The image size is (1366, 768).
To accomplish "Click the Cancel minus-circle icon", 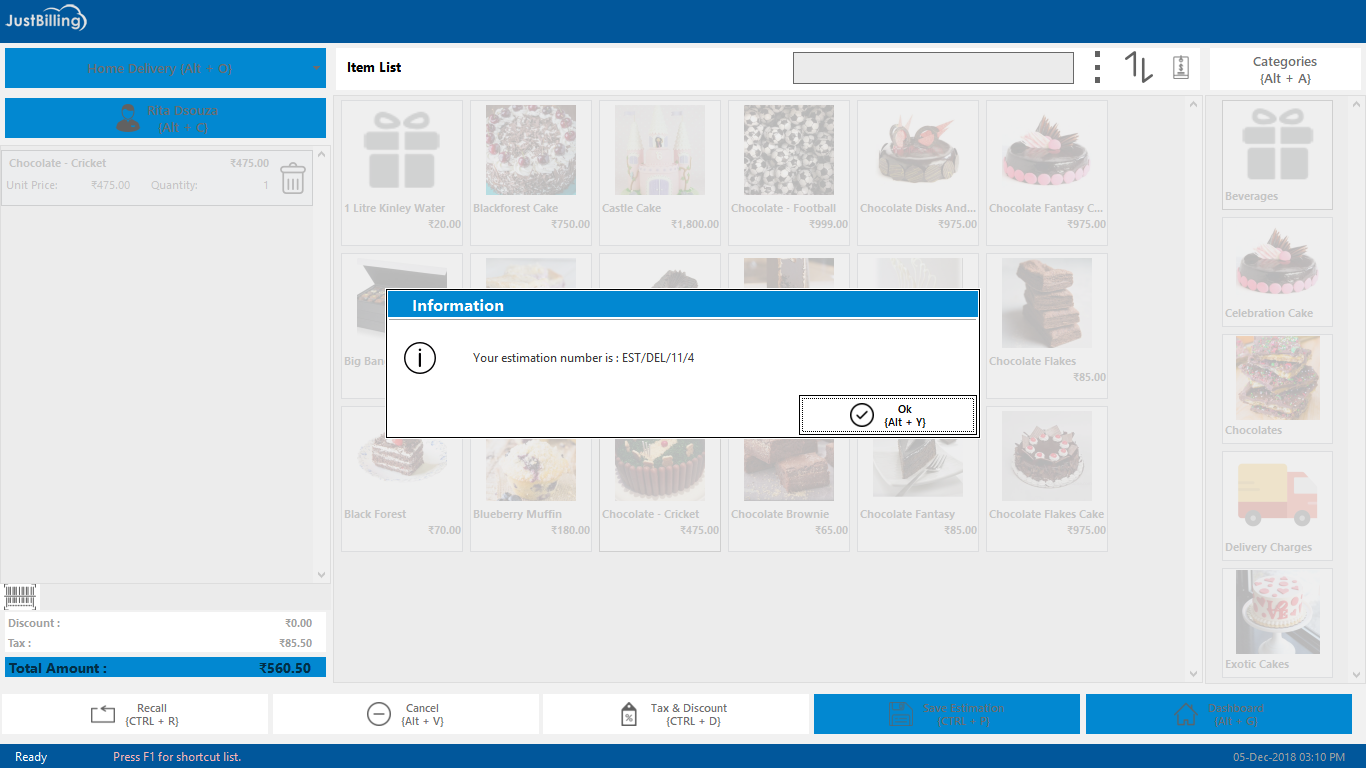I will click(379, 714).
